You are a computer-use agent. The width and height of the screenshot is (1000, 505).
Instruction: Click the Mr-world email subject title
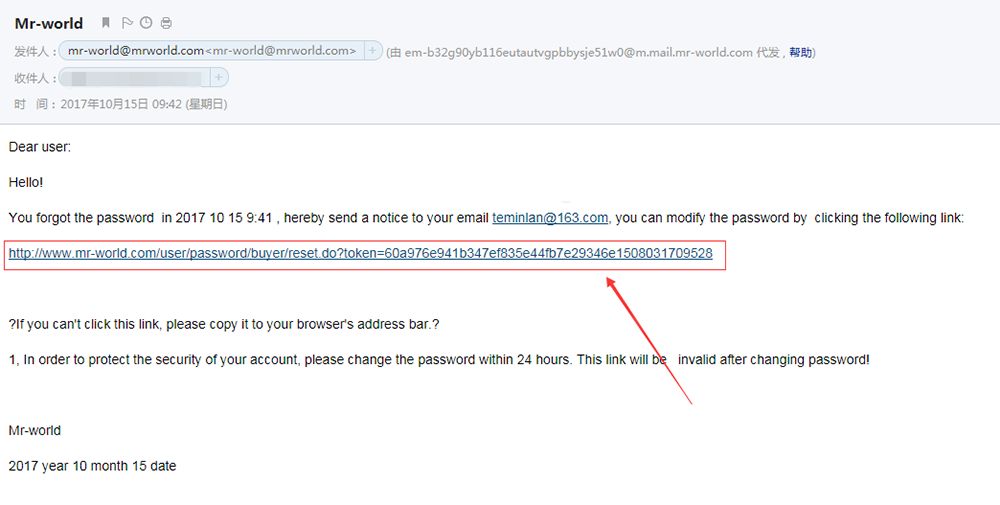(48, 24)
